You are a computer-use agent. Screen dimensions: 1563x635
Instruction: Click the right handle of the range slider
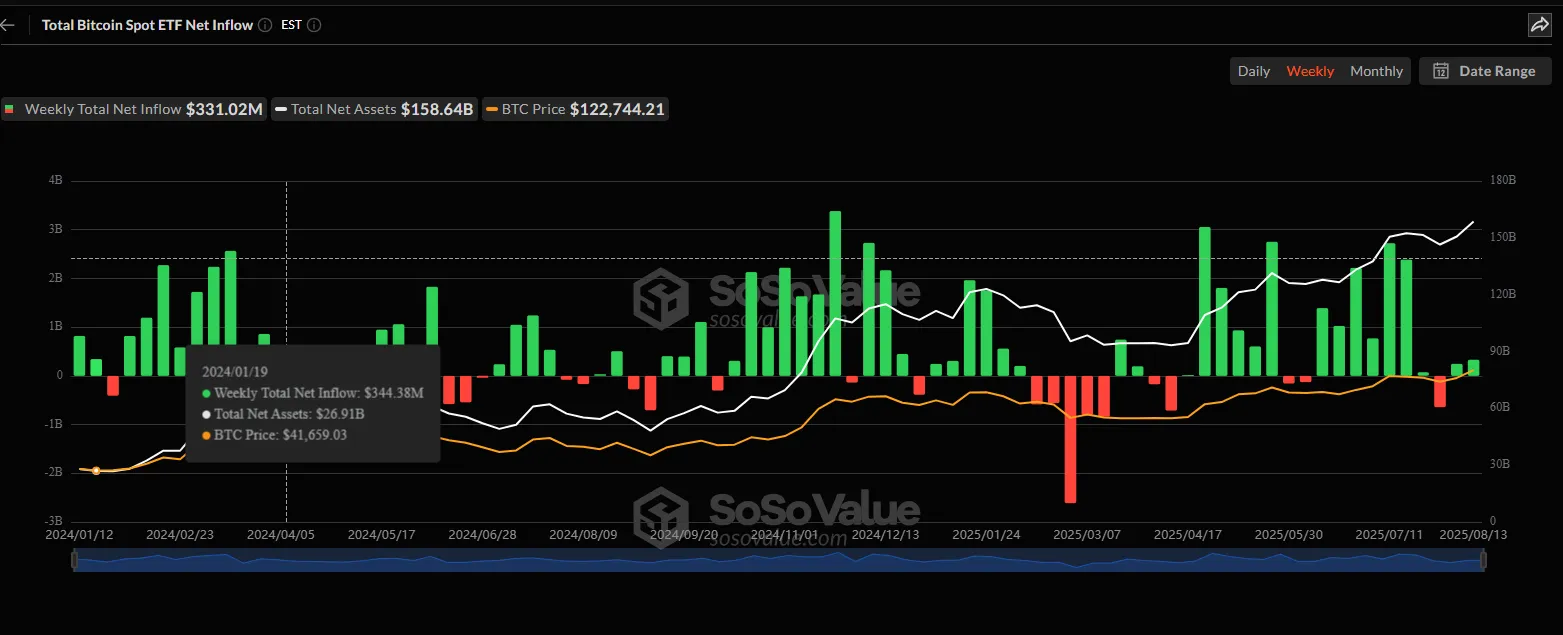[x=1483, y=561]
